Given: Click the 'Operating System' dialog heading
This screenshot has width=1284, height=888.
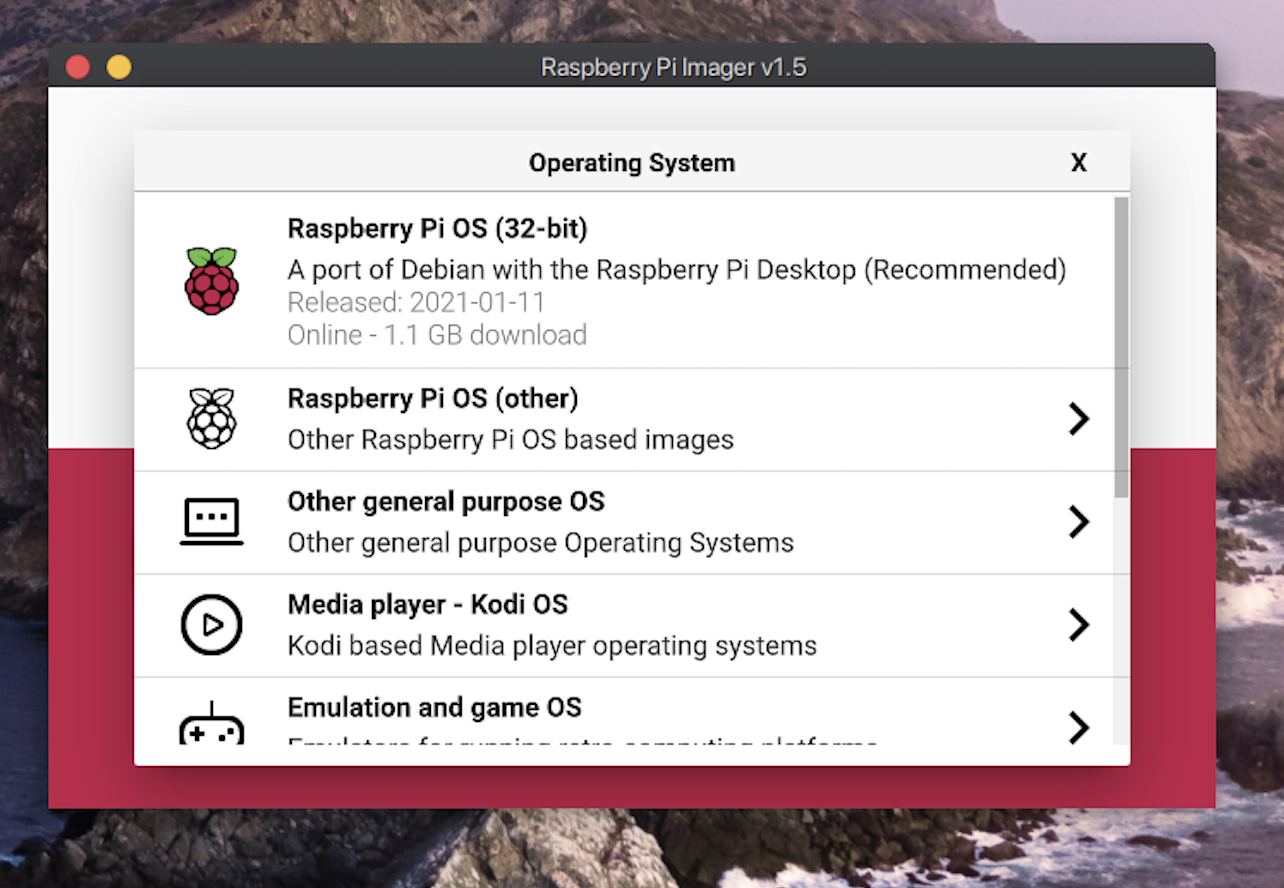Looking at the screenshot, I should [x=632, y=163].
